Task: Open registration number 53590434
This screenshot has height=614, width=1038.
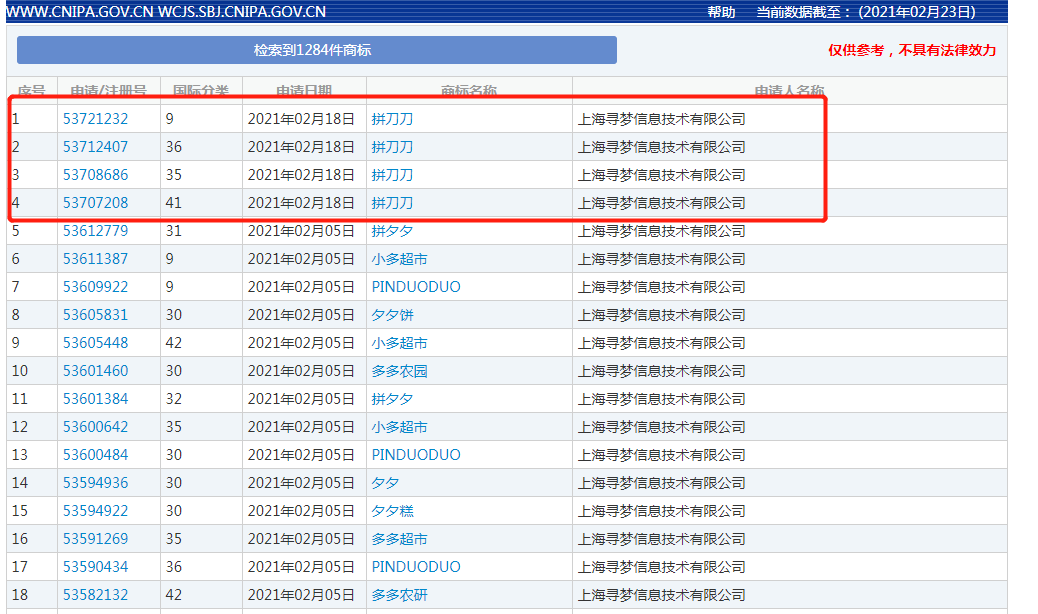Action: [95, 567]
